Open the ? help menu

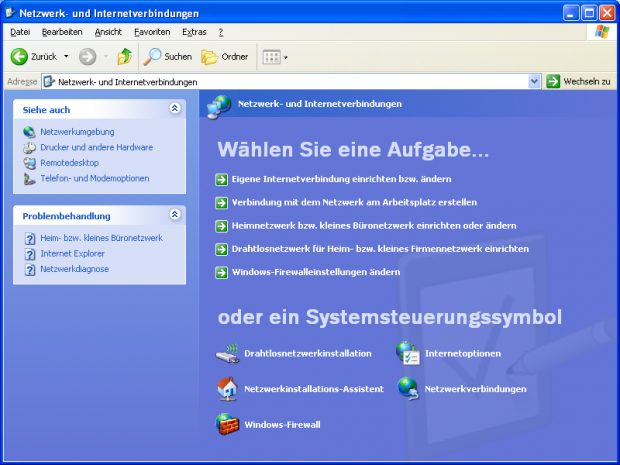[221, 32]
